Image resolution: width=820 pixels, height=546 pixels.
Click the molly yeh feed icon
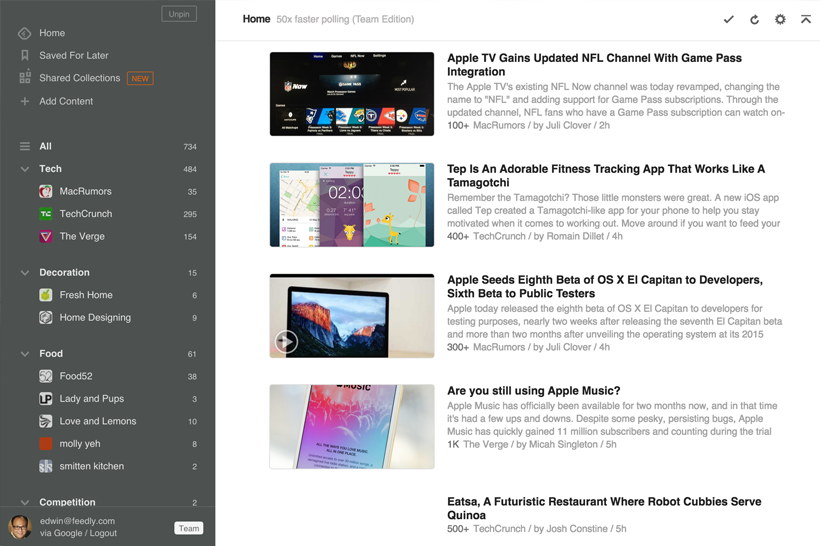(45, 443)
